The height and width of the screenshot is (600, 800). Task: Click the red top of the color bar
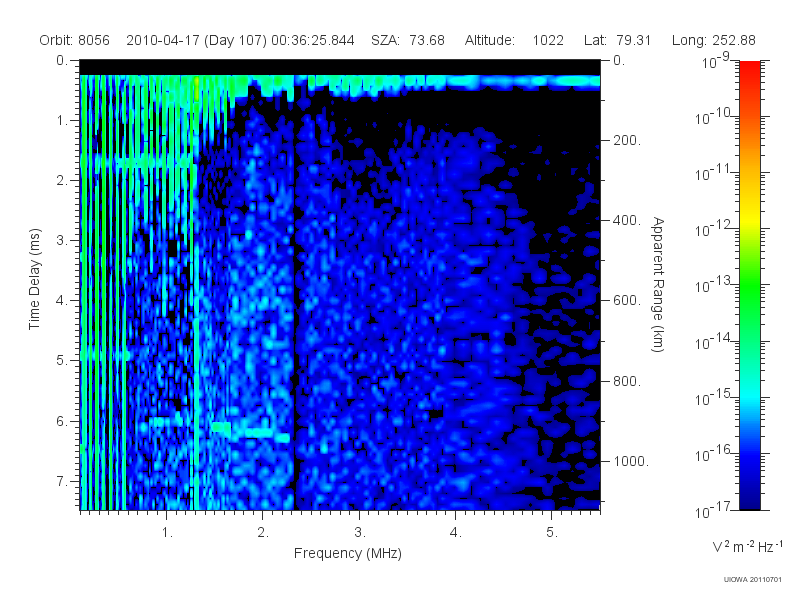tap(749, 71)
